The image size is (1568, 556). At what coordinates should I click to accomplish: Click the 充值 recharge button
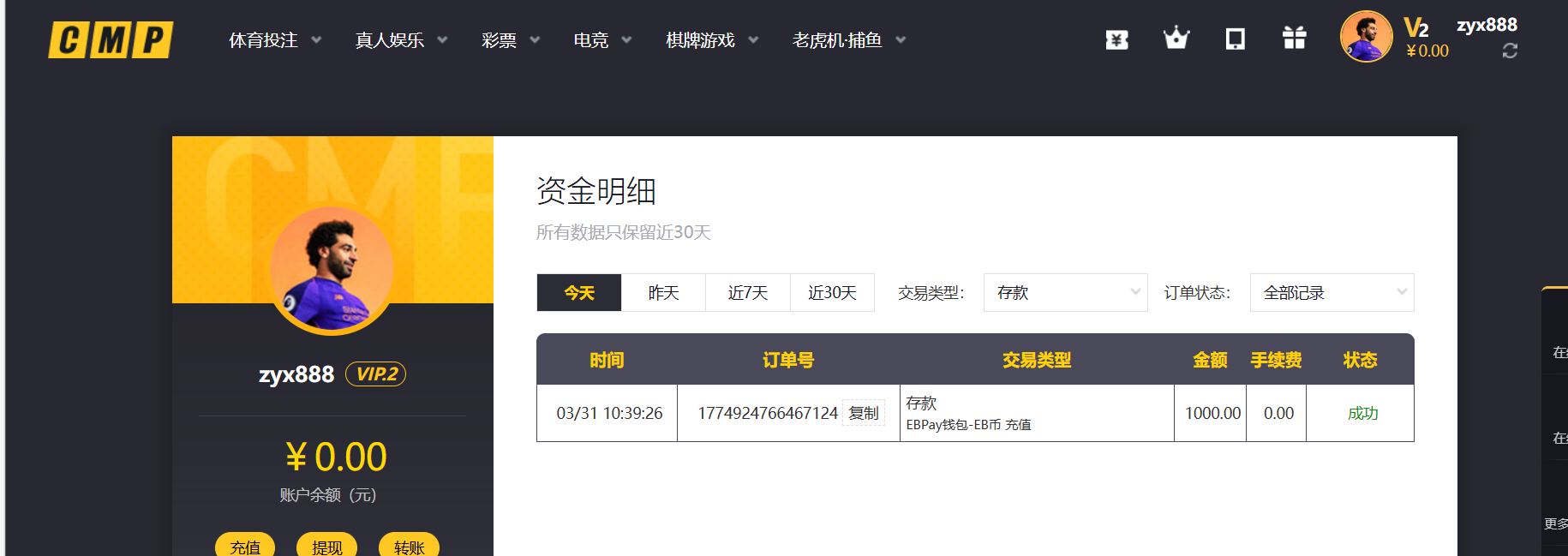click(245, 547)
